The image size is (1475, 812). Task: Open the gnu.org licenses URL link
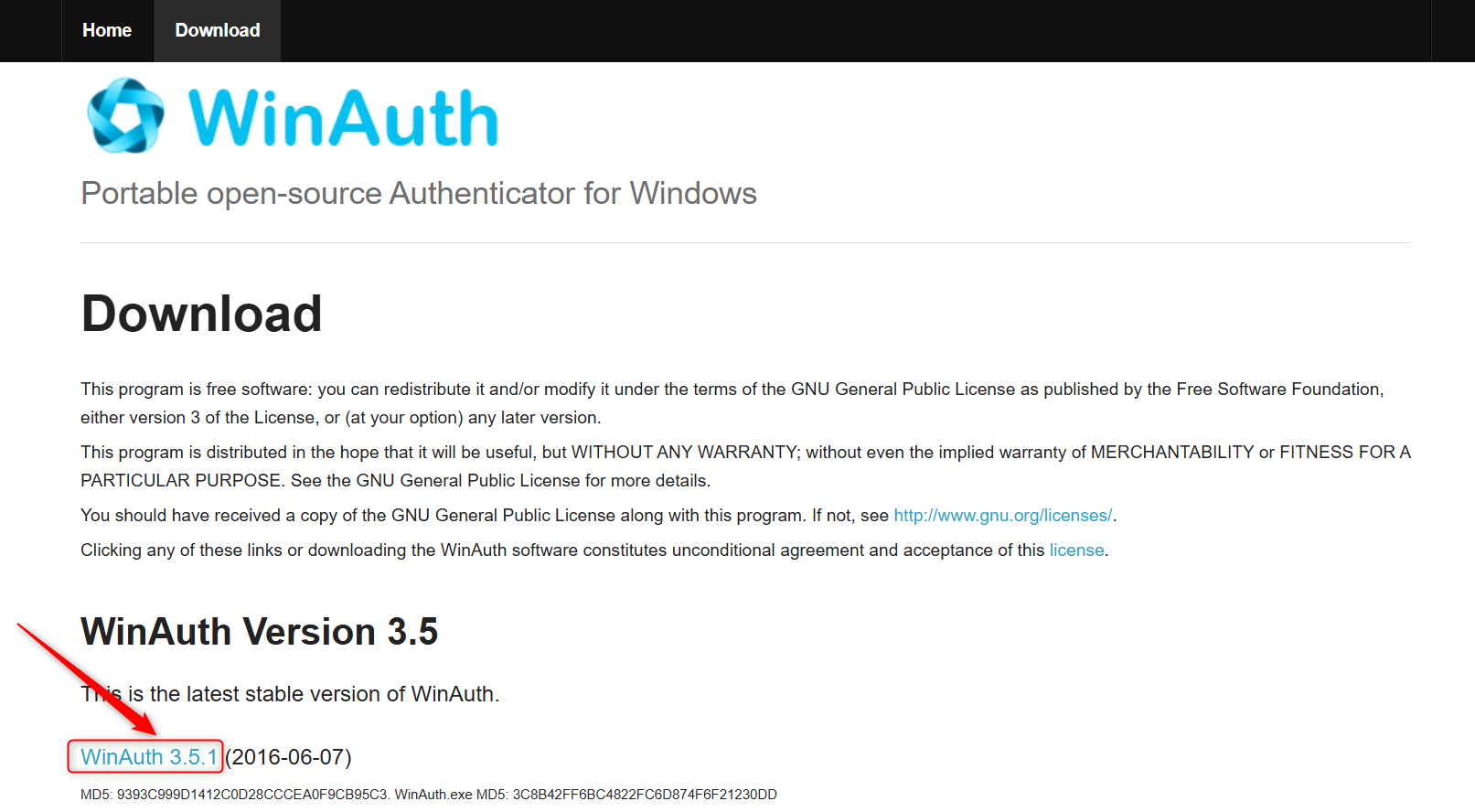(x=1002, y=516)
